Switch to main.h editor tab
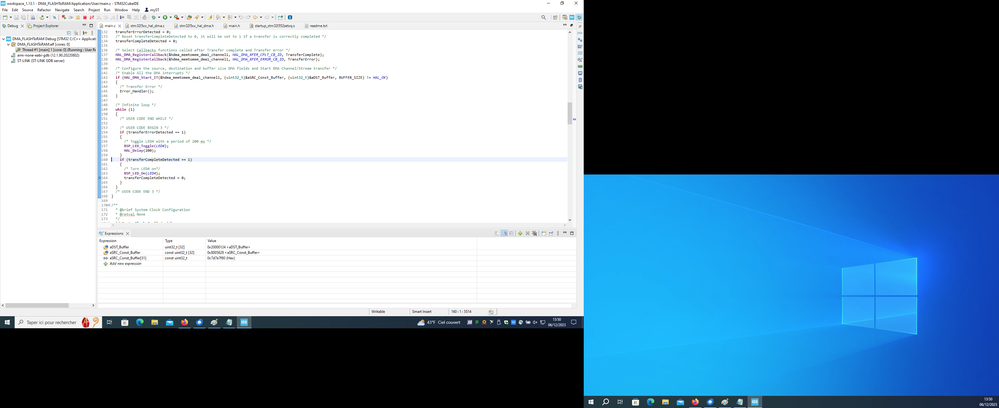The image size is (999, 408). (232, 26)
